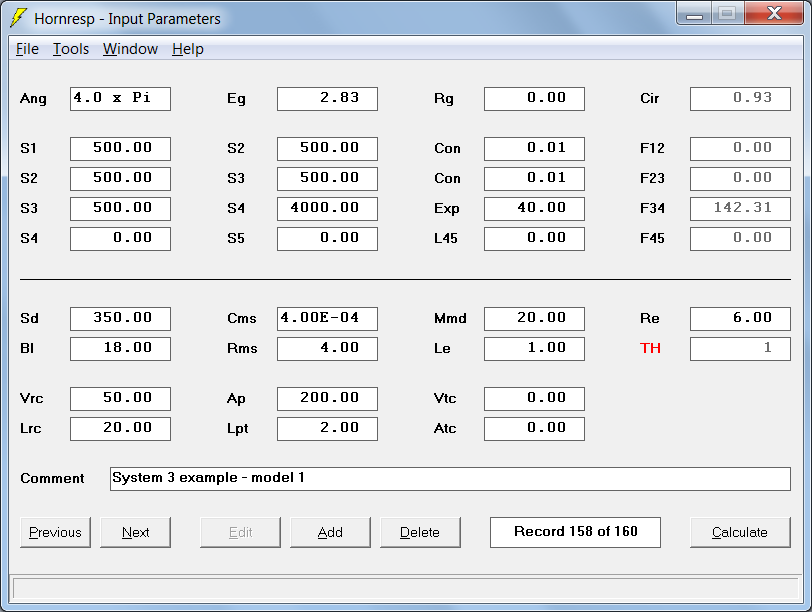Screen dimensions: 812x612
Task: Click the Cir value 0.93
Action: click(x=740, y=98)
